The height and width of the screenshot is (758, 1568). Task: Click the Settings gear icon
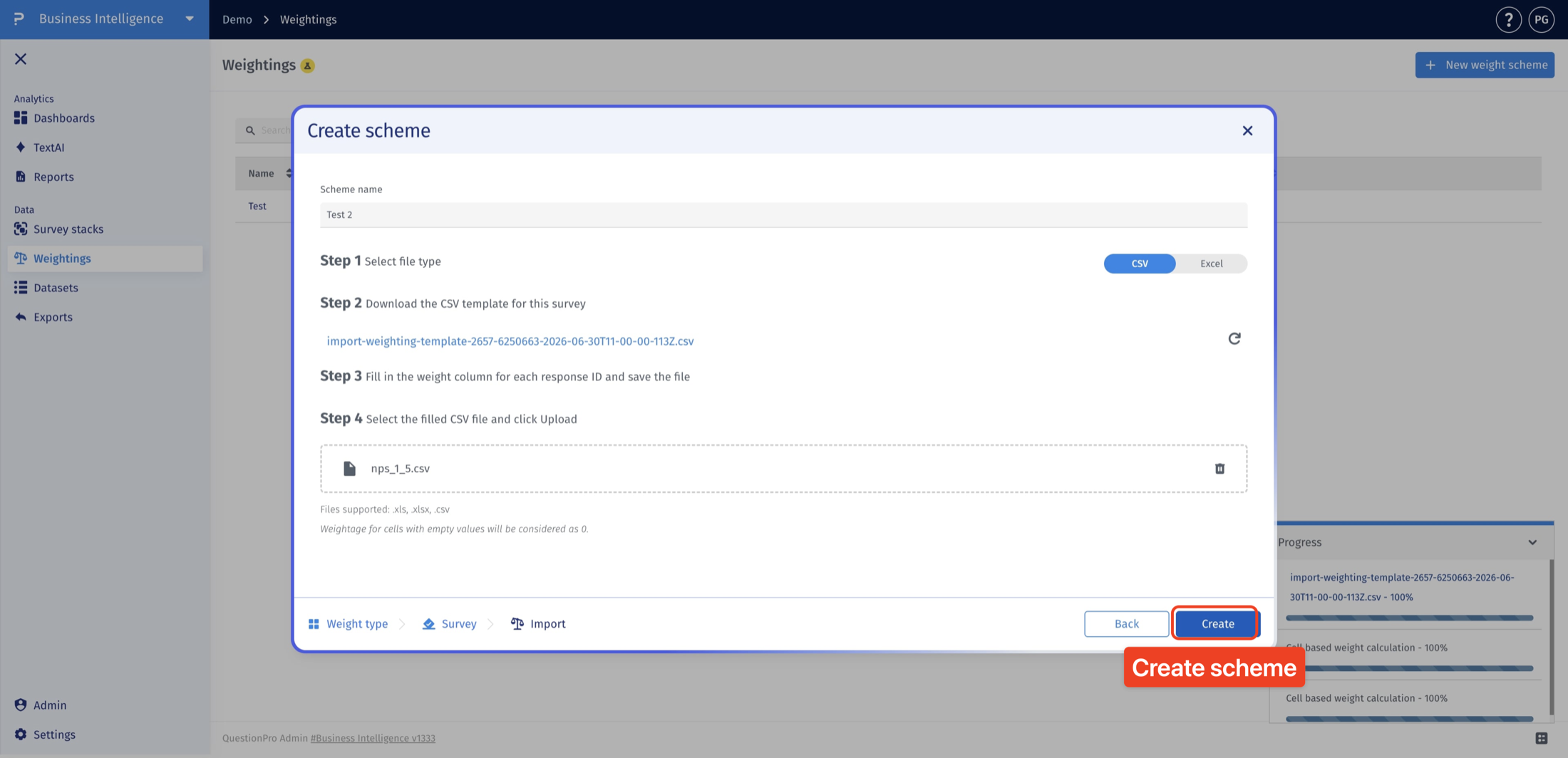pyautogui.click(x=21, y=734)
